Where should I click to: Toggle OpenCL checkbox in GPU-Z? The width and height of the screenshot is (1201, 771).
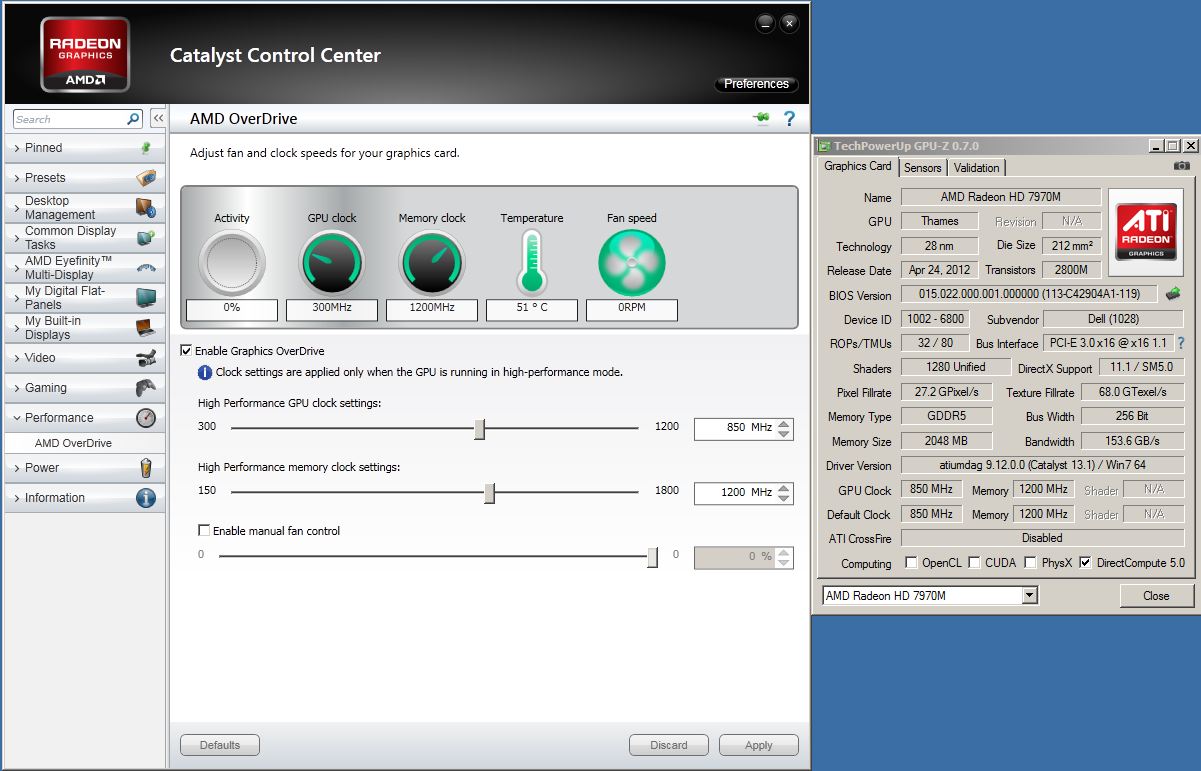[911, 563]
